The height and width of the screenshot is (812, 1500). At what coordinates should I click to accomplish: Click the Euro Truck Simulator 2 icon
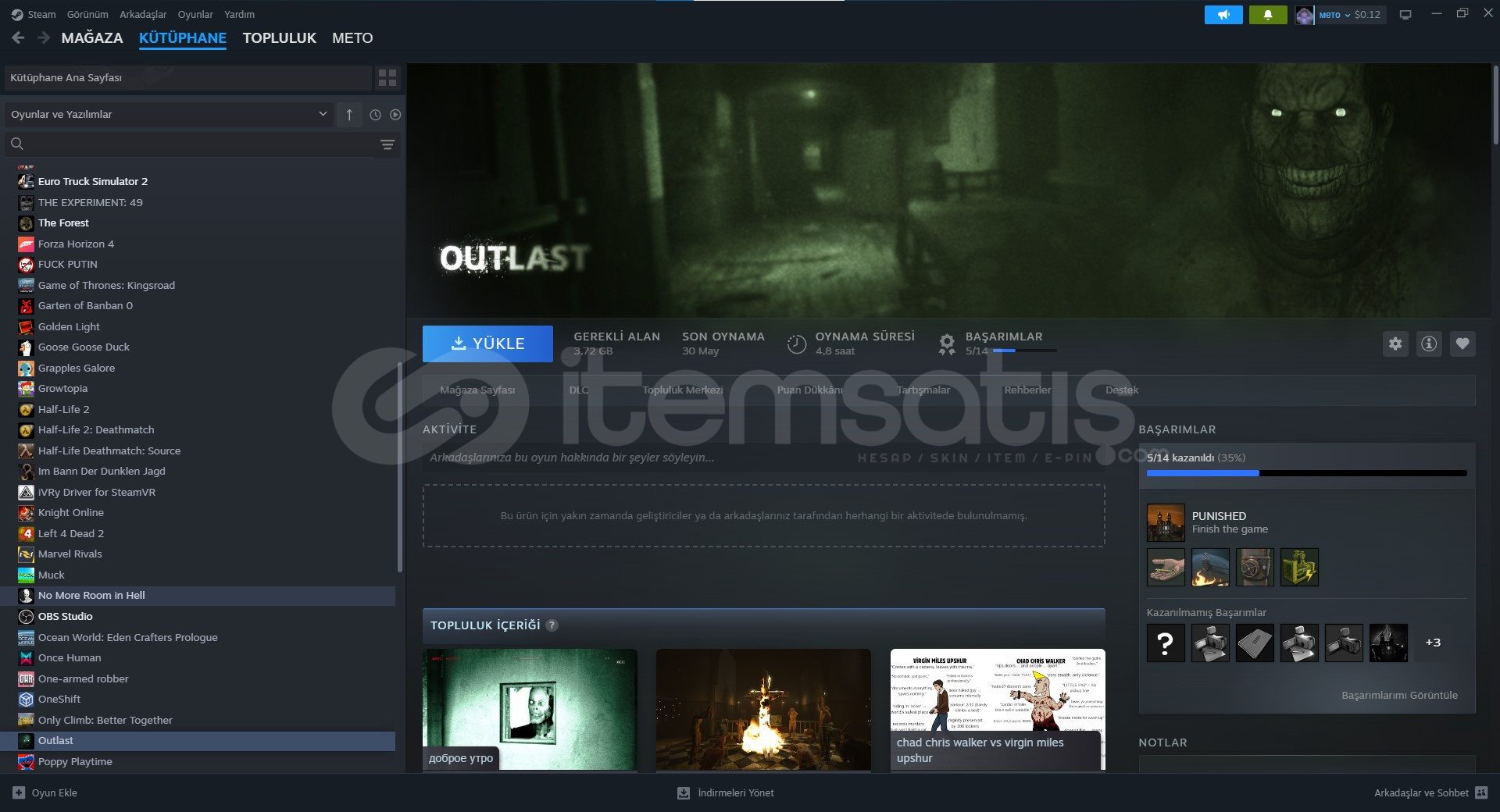(26, 181)
